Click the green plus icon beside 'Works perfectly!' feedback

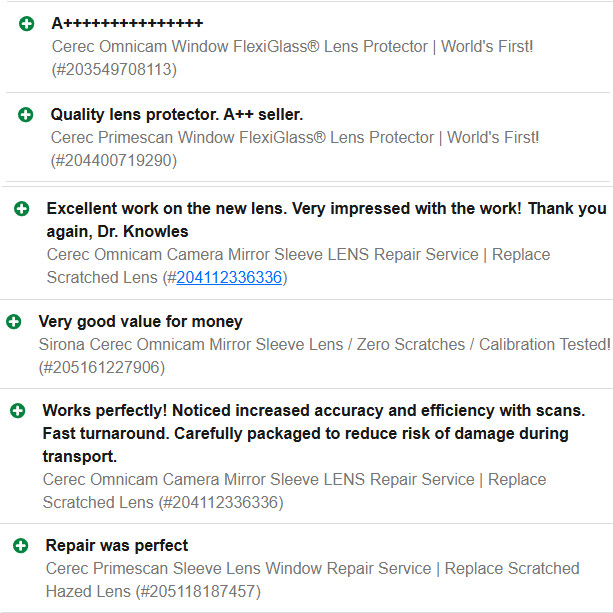[18, 411]
